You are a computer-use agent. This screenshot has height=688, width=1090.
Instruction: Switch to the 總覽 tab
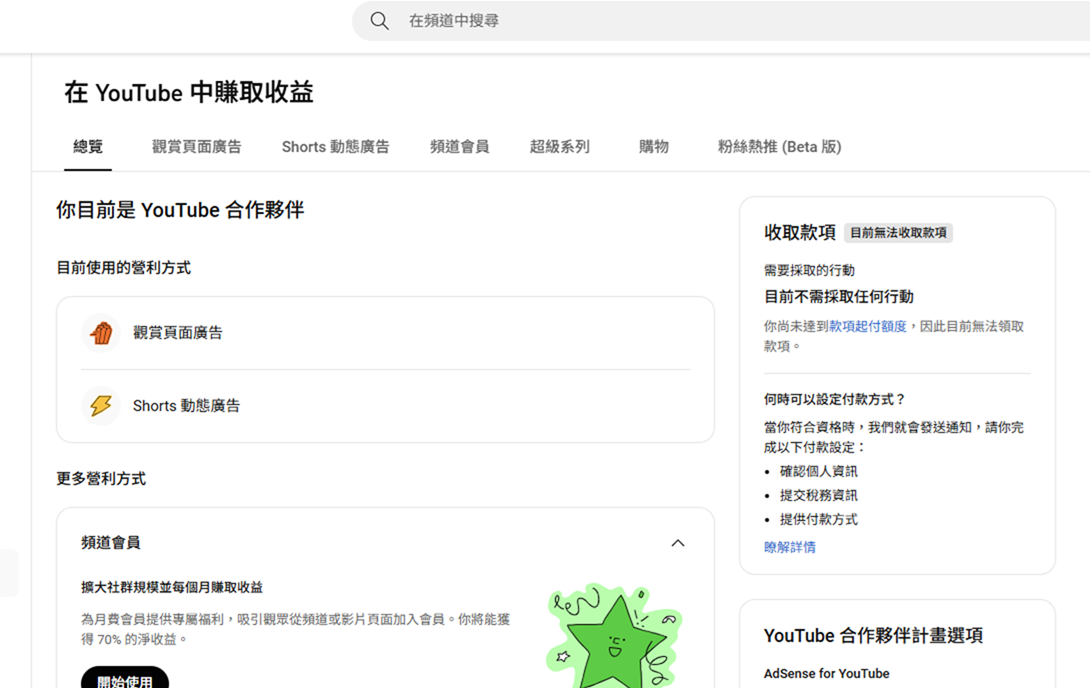[x=88, y=147]
